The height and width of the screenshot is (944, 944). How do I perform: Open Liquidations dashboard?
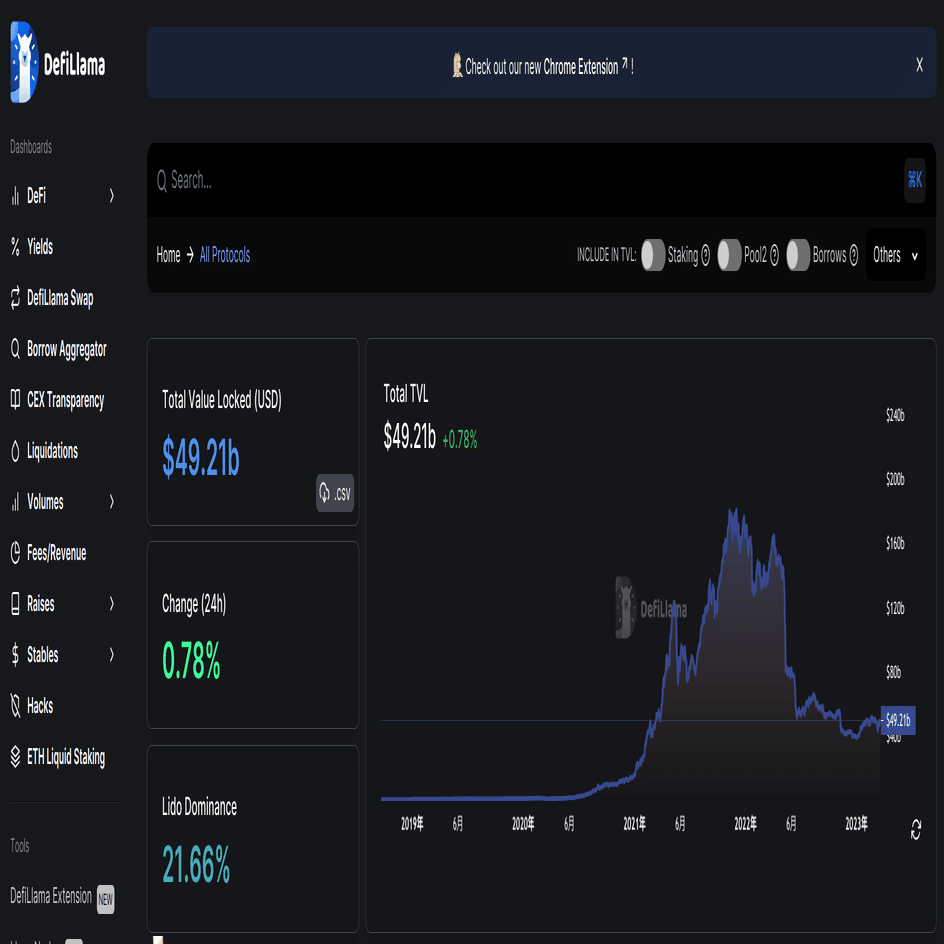click(x=52, y=451)
